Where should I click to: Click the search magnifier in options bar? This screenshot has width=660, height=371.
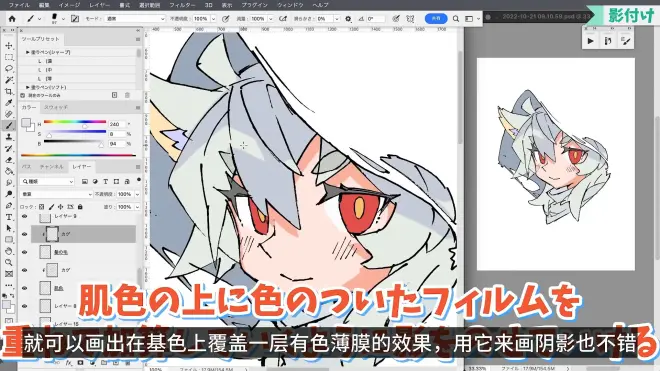coord(456,19)
